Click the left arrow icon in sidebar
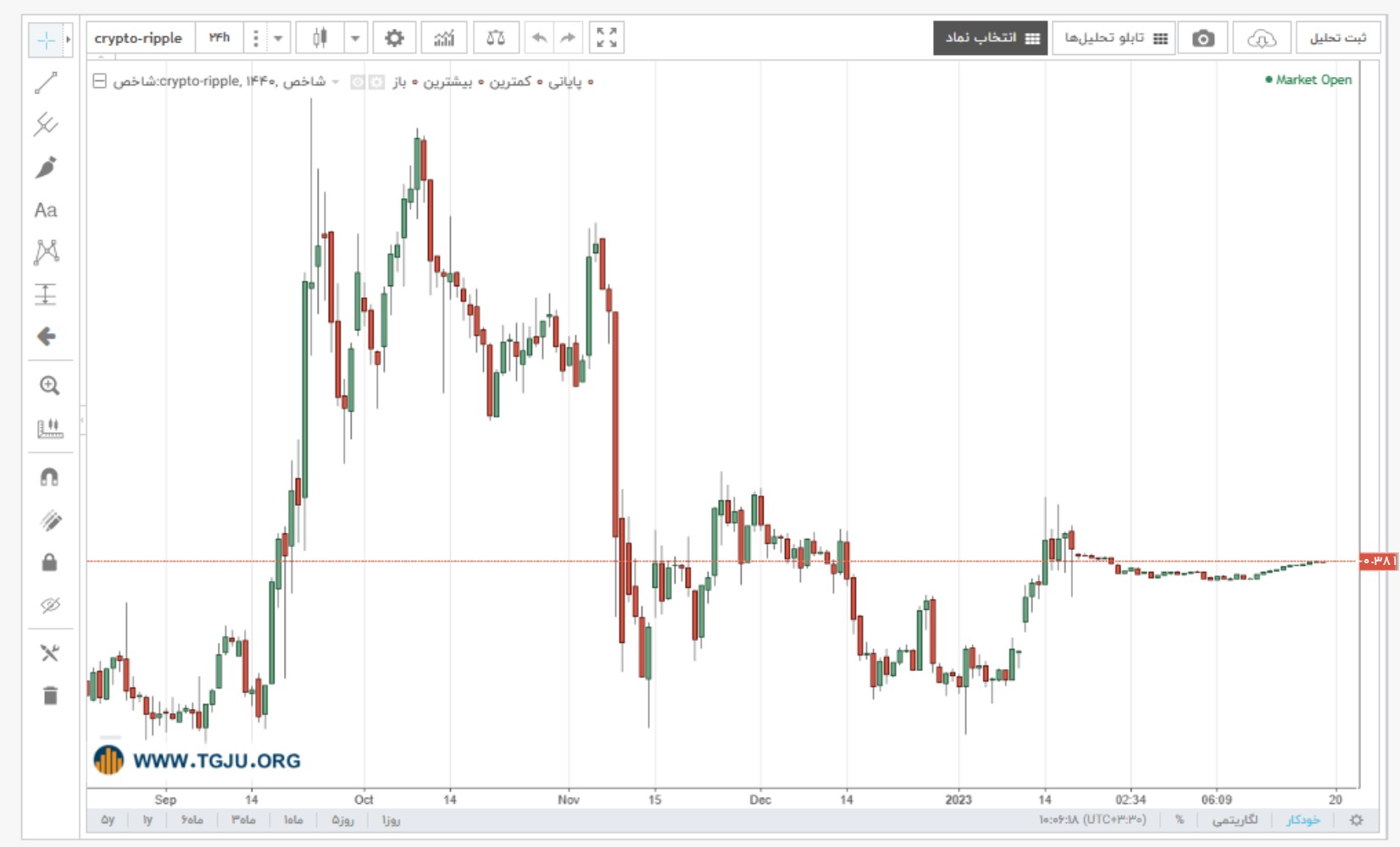 (x=46, y=336)
